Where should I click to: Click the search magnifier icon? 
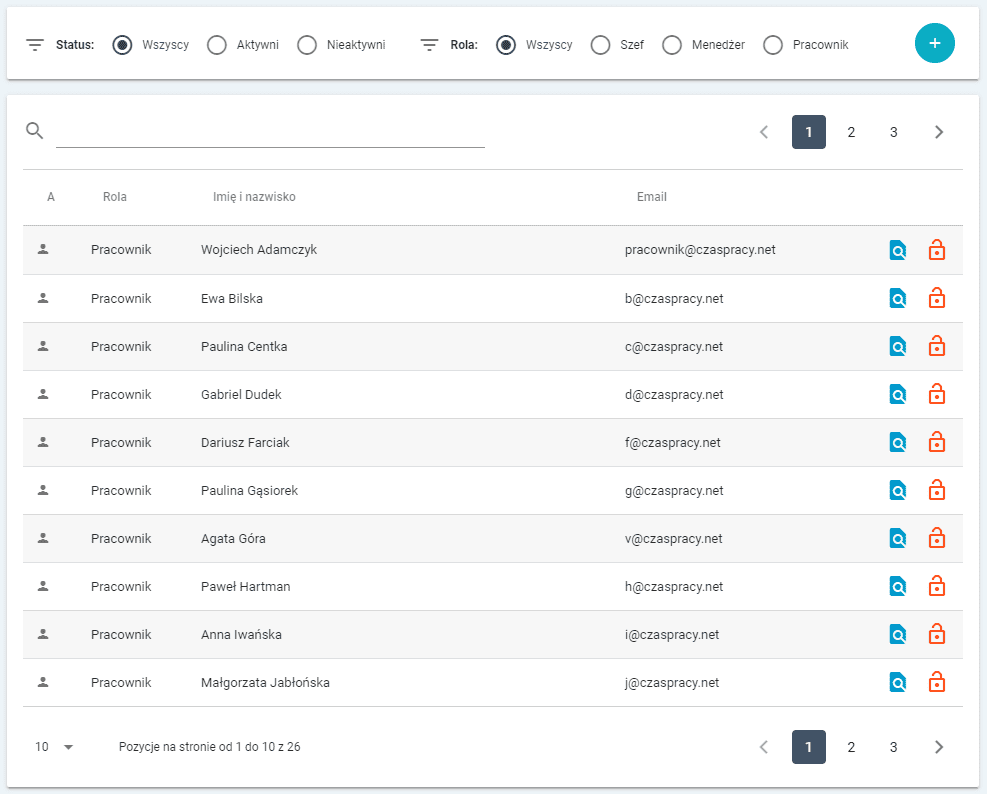pyautogui.click(x=35, y=131)
